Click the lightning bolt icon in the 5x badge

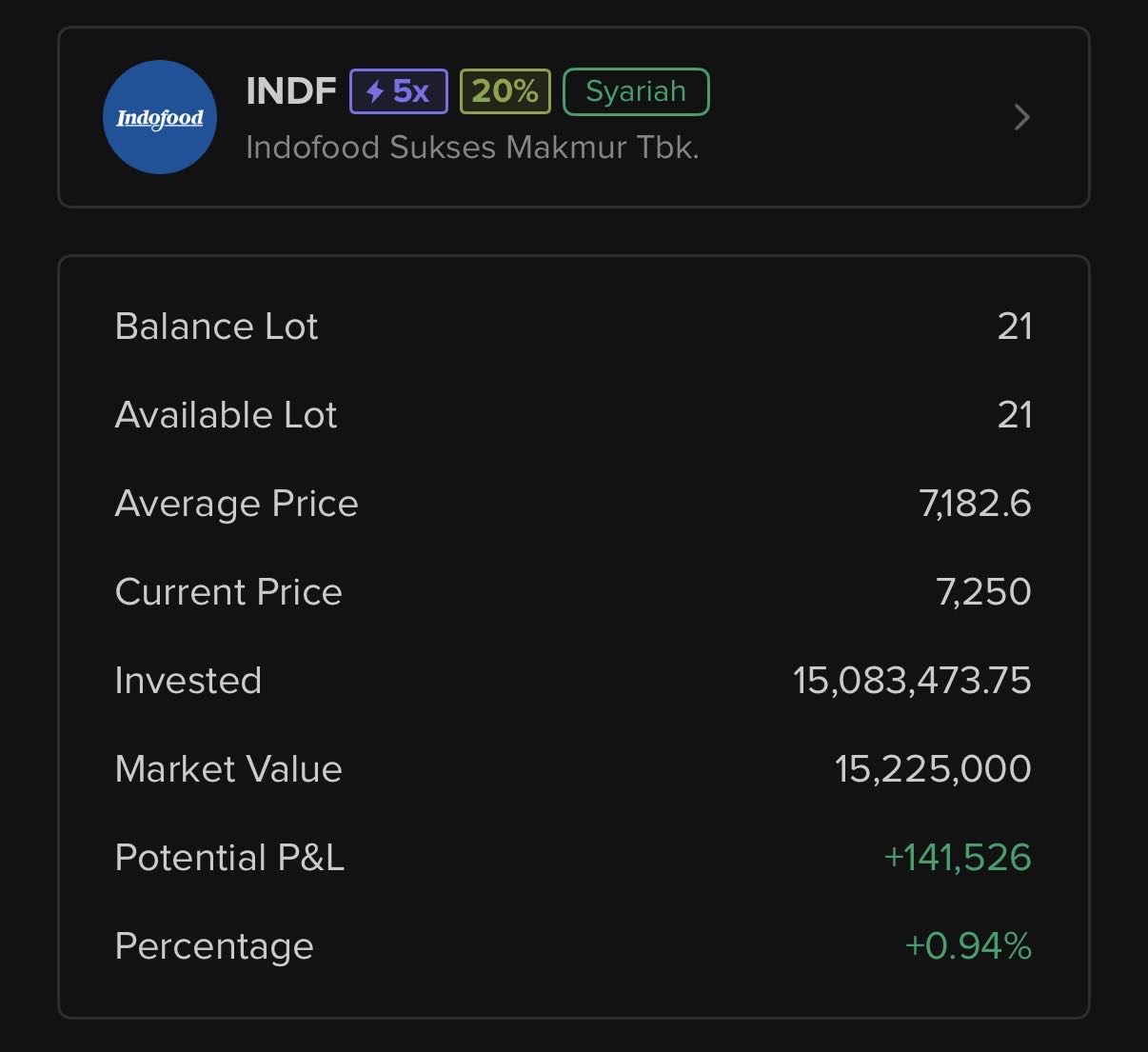pyautogui.click(x=375, y=92)
